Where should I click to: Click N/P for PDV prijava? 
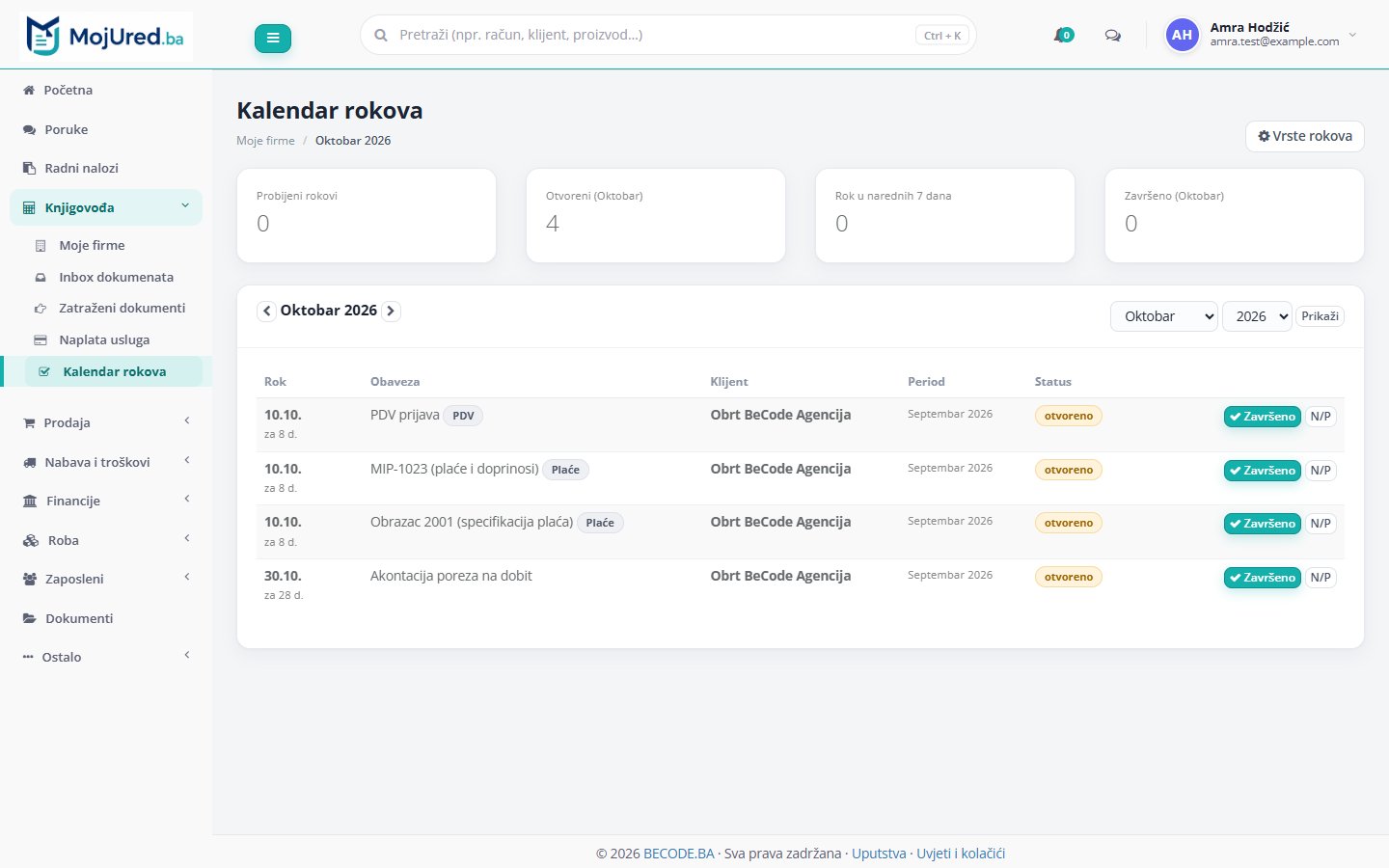click(x=1321, y=417)
